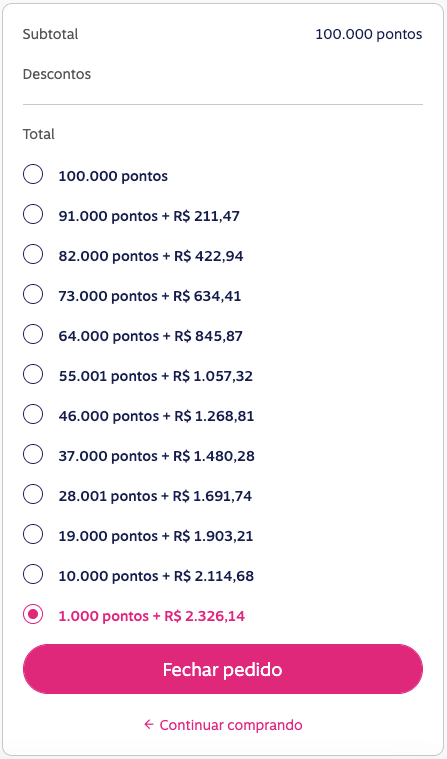Select the 100.000 pontos radio option
The height and width of the screenshot is (759, 447).
(x=33, y=174)
